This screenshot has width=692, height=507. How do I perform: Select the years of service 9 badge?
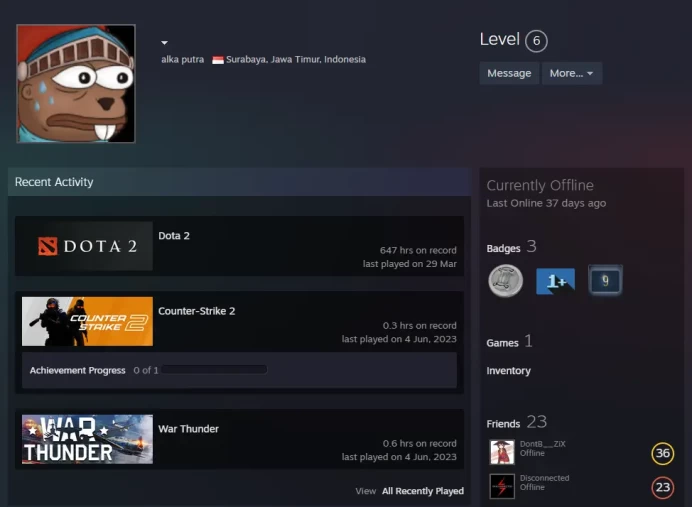[x=606, y=280]
